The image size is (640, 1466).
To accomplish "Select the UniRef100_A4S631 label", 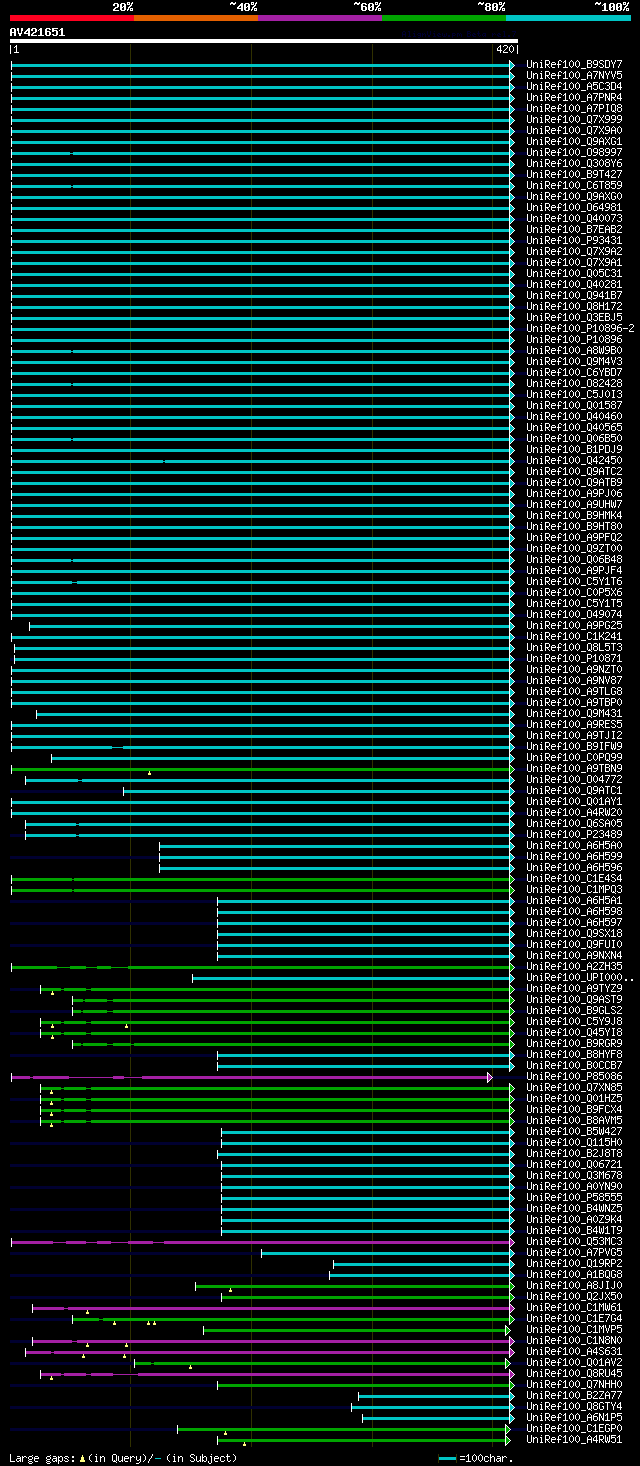I will (x=574, y=1351).
